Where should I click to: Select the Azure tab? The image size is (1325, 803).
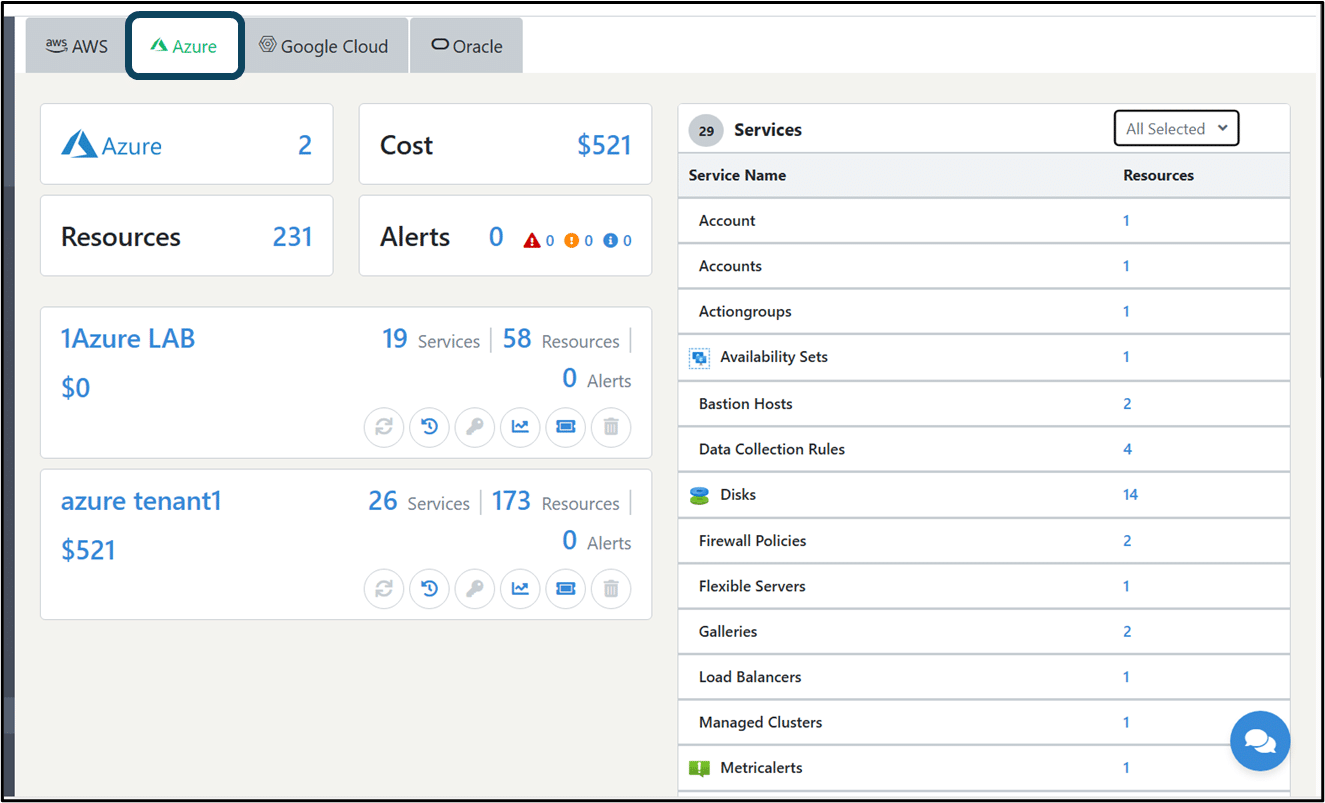[x=184, y=46]
